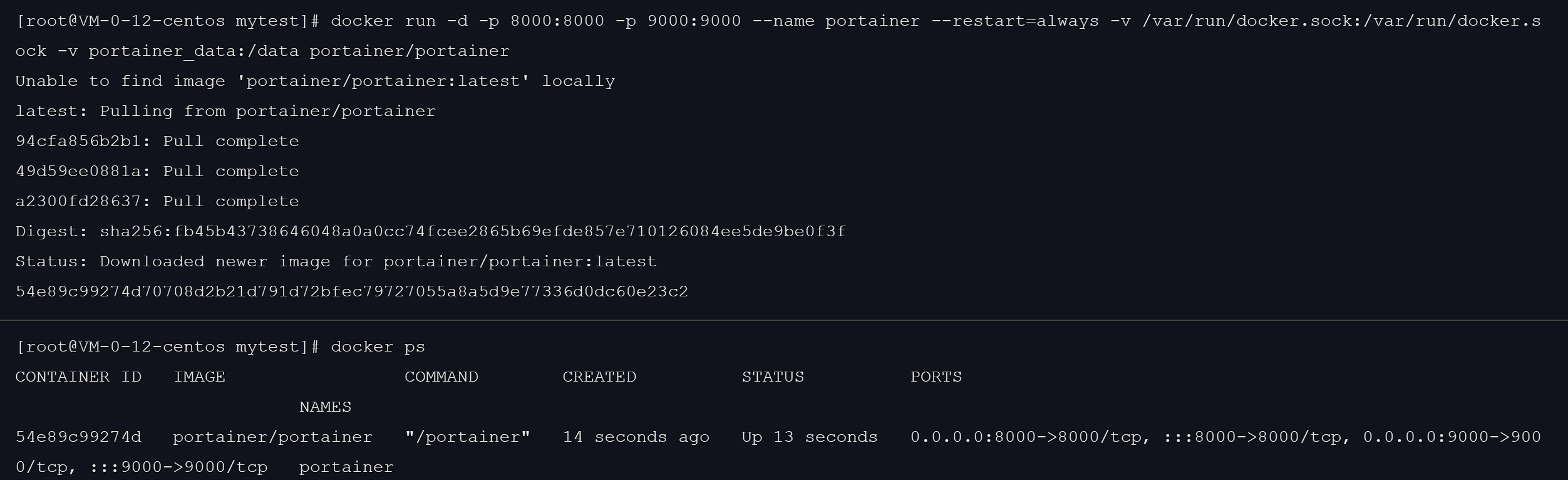Click layer ID 94cfa856b2b1
This screenshot has height=480, width=1568.
pyautogui.click(x=78, y=142)
